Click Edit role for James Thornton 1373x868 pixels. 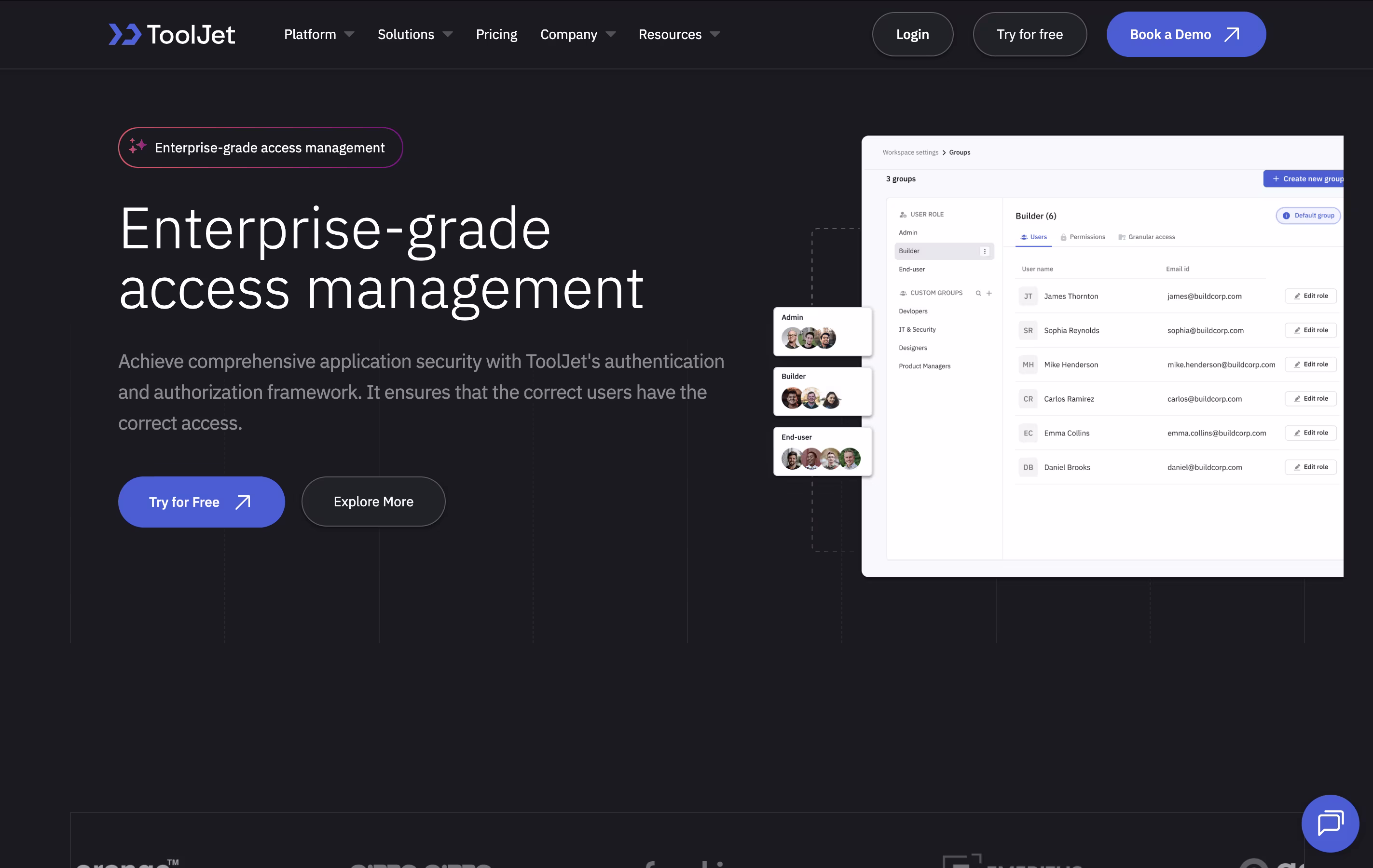(1310, 296)
